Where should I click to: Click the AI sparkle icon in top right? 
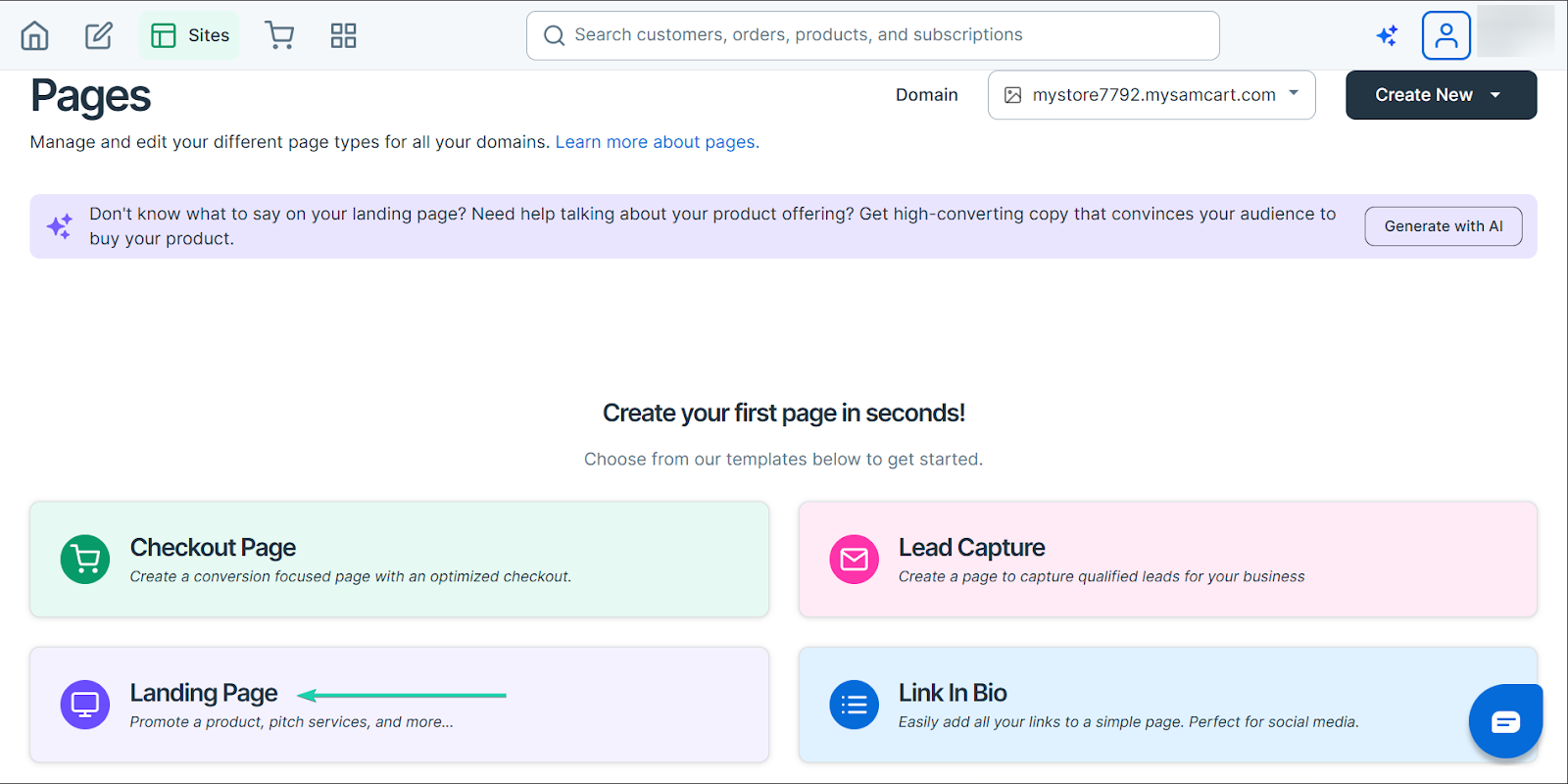[x=1387, y=36]
